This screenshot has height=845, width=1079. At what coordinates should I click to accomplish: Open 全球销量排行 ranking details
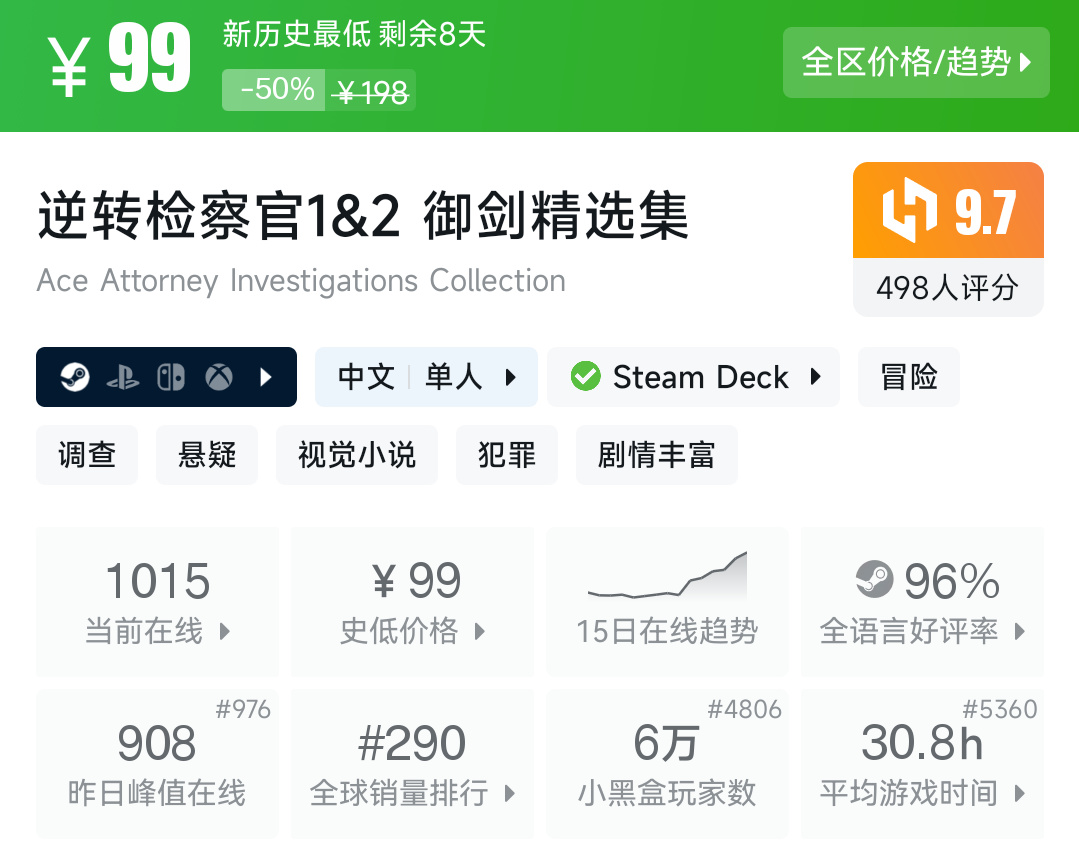tap(412, 764)
